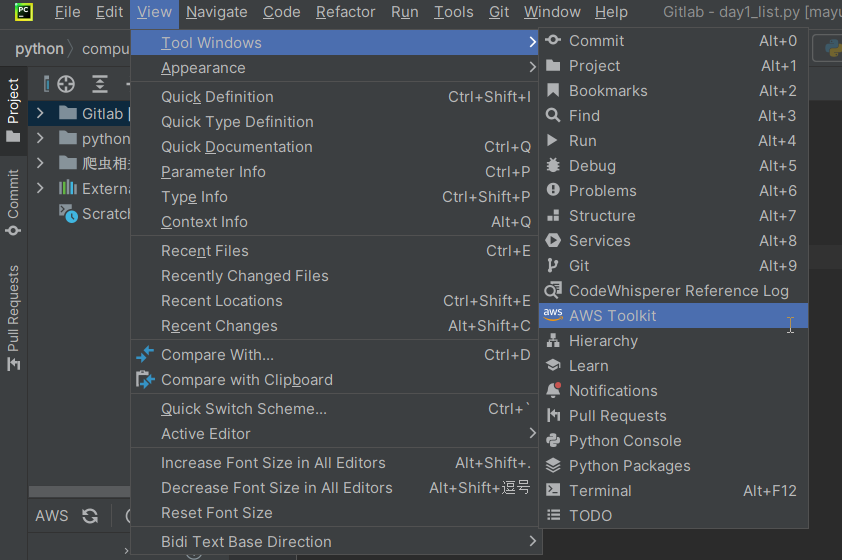Open the Project side tab

click(13, 111)
